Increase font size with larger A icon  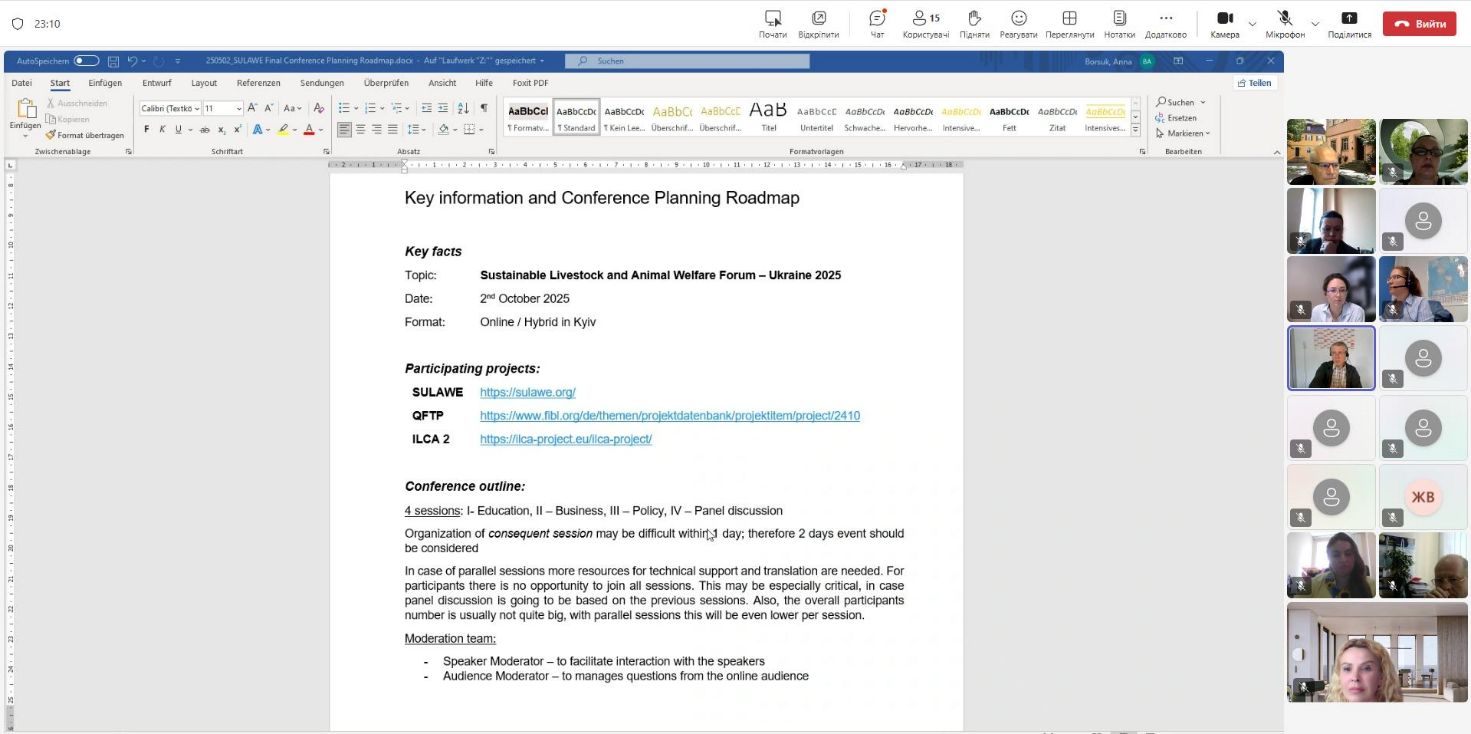[252, 108]
